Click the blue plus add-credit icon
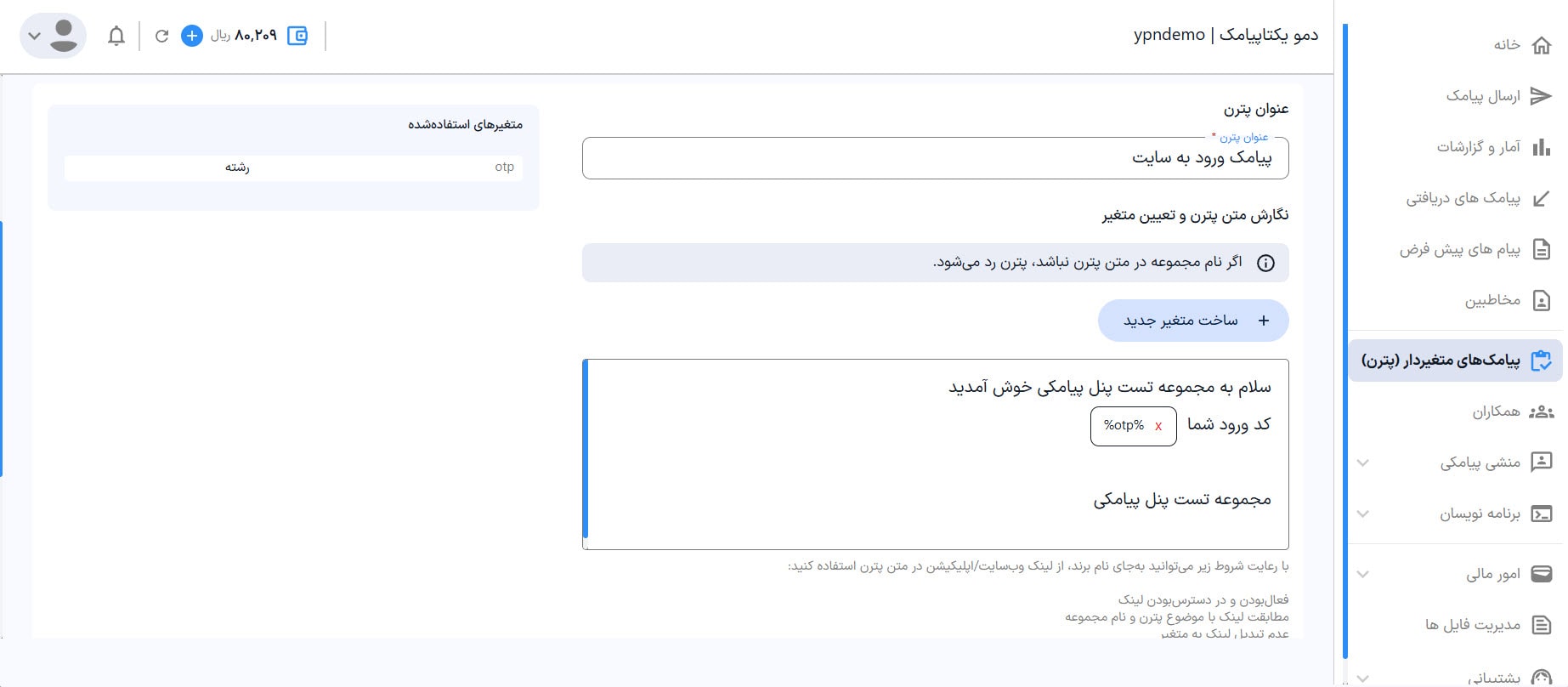1568x687 pixels. (x=192, y=36)
